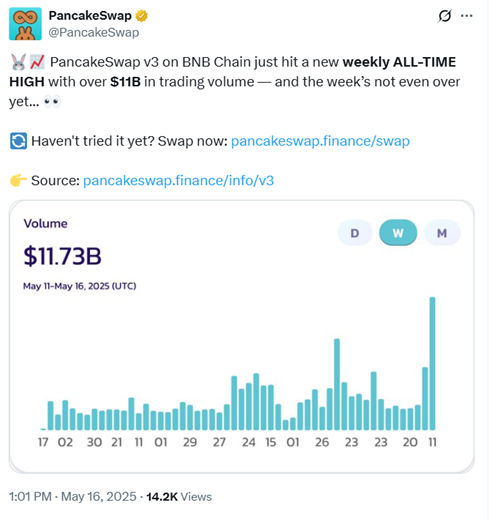Open the pancakeswap.finance/info/v3 source link
The height and width of the screenshot is (519, 489).
178,181
